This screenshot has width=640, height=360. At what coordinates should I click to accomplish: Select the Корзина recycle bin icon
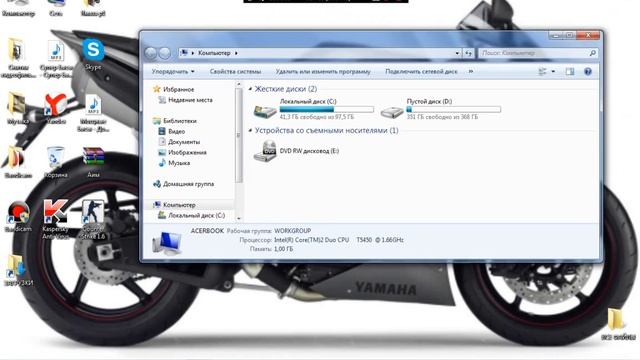[56, 162]
